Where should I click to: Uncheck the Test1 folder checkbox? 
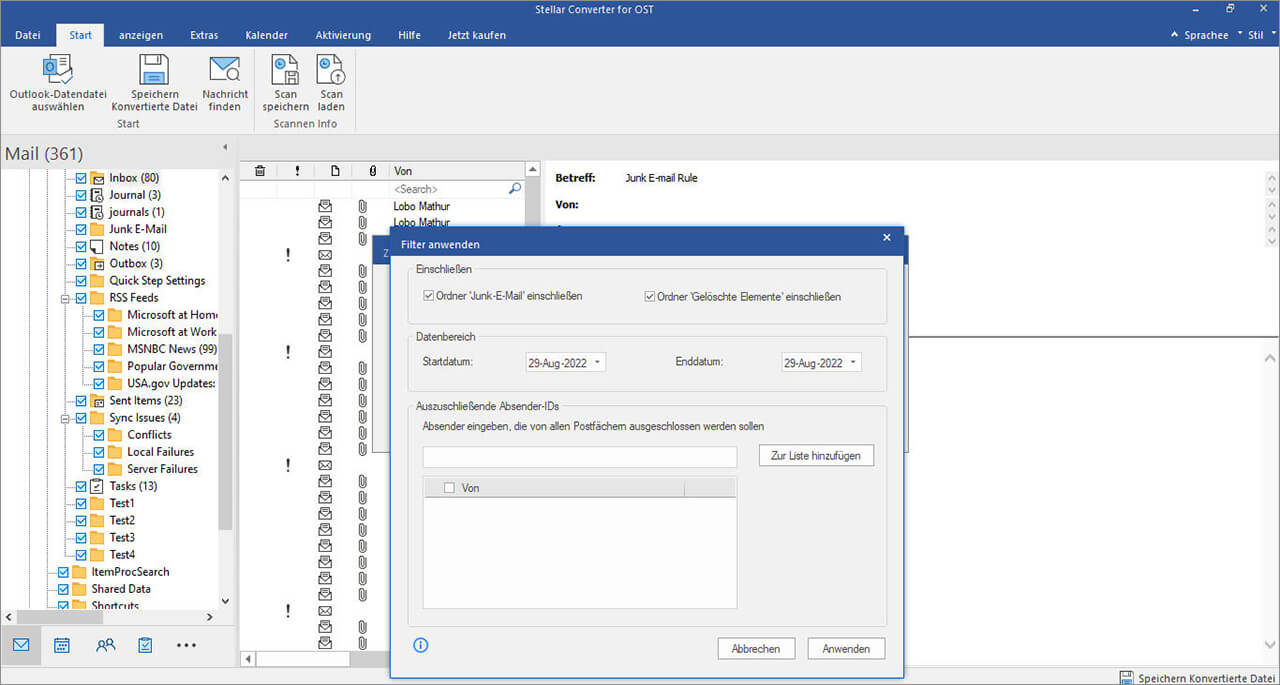pos(81,503)
